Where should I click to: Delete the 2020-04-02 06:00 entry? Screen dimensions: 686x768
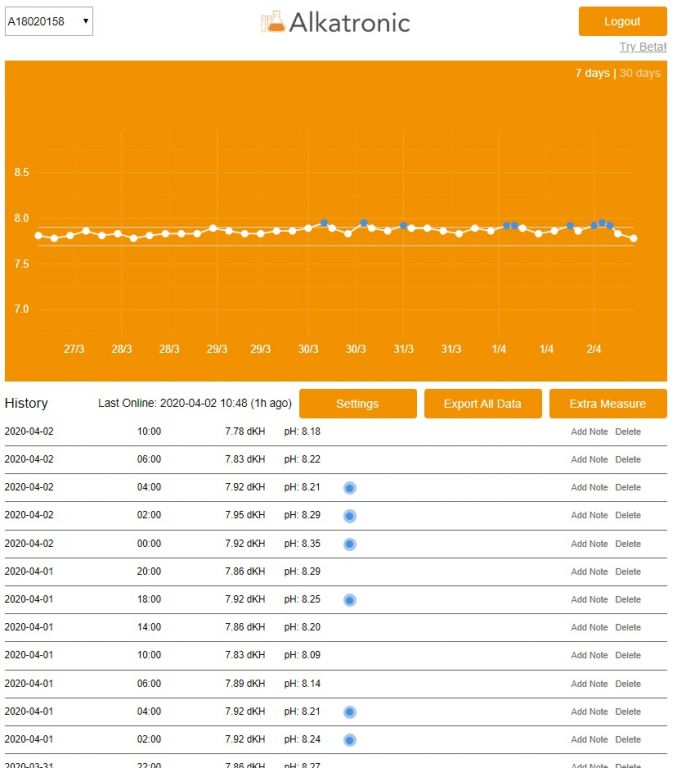click(x=628, y=460)
